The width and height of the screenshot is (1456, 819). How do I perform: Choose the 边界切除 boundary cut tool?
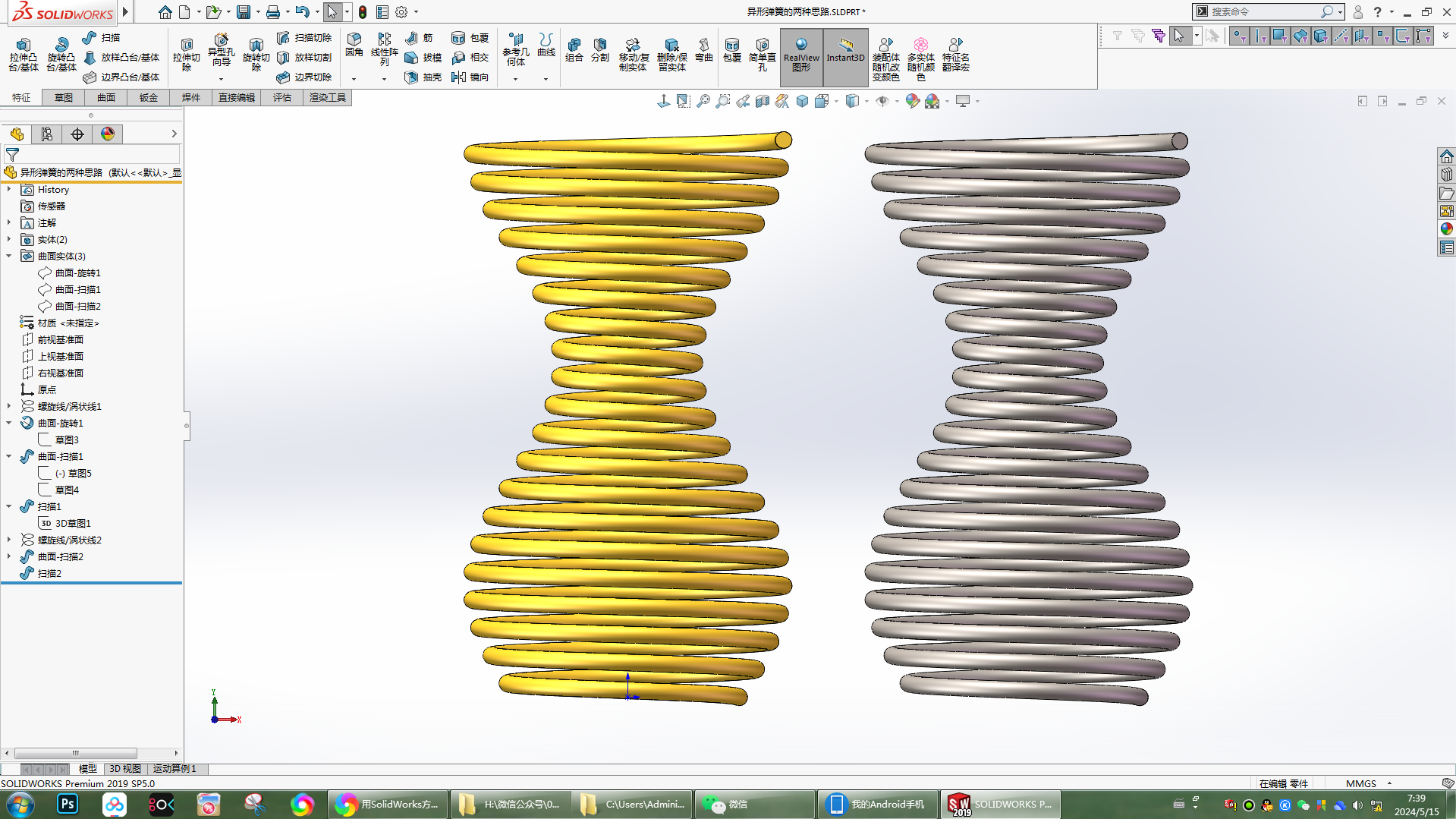(x=304, y=77)
